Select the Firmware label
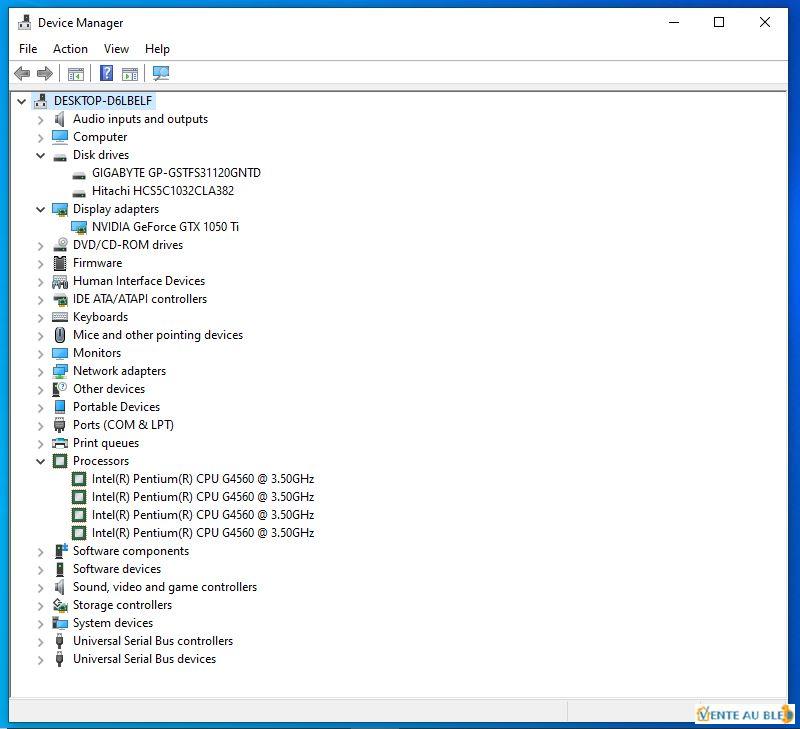Screen dimensions: 800x729 click(97, 263)
